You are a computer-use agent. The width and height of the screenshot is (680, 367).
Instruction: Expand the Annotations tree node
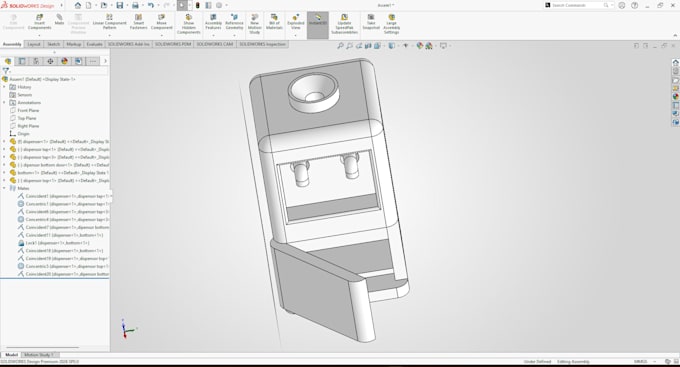4,103
